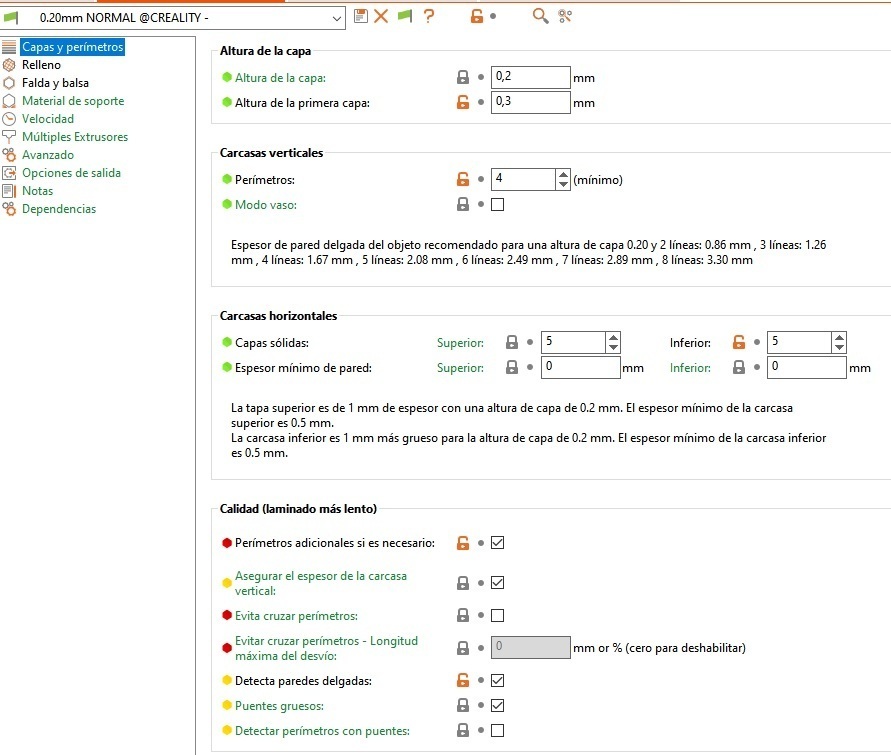Open the Avanzado section

(48, 155)
